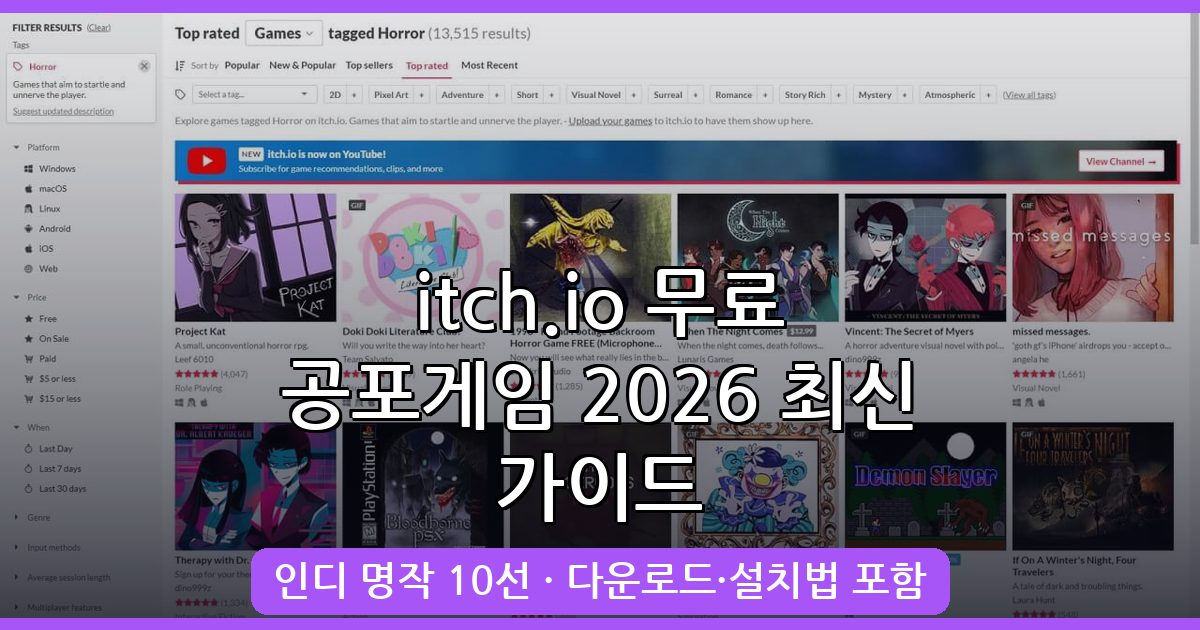Click the cart icon beside Paid filter

point(28,359)
